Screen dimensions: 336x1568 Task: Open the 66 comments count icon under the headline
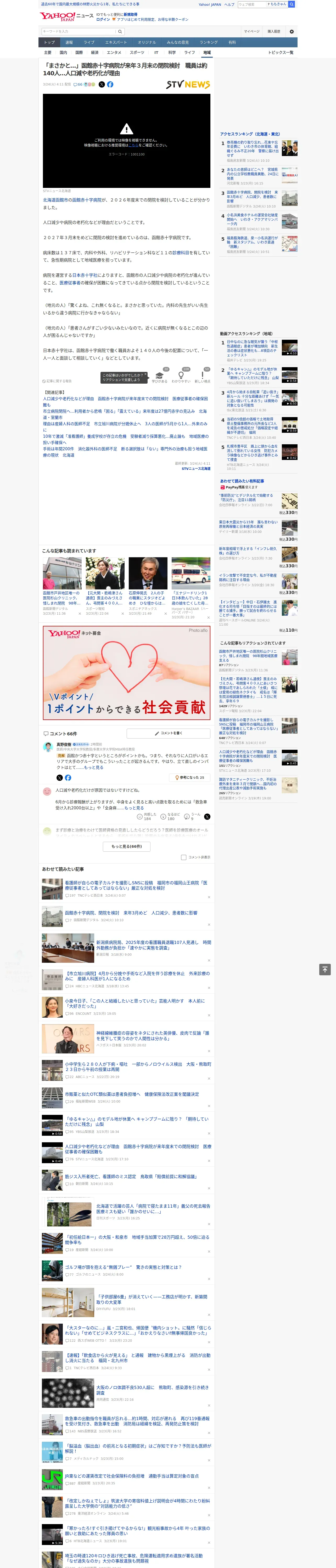[x=78, y=85]
